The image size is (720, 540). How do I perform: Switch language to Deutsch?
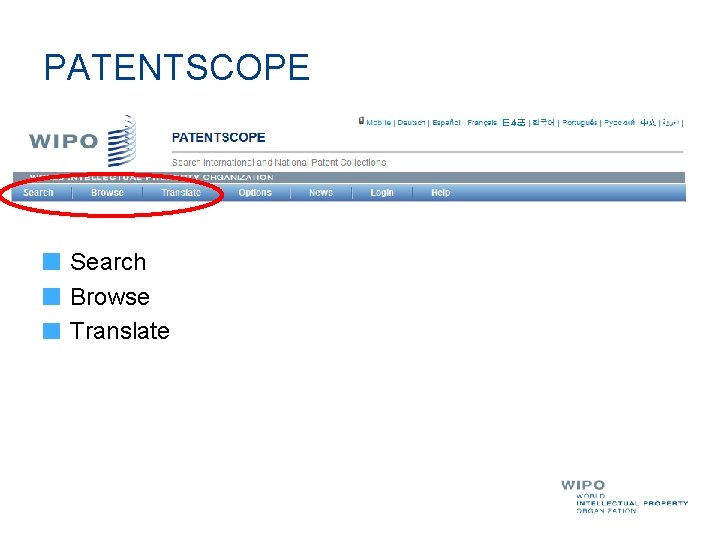tap(411, 123)
